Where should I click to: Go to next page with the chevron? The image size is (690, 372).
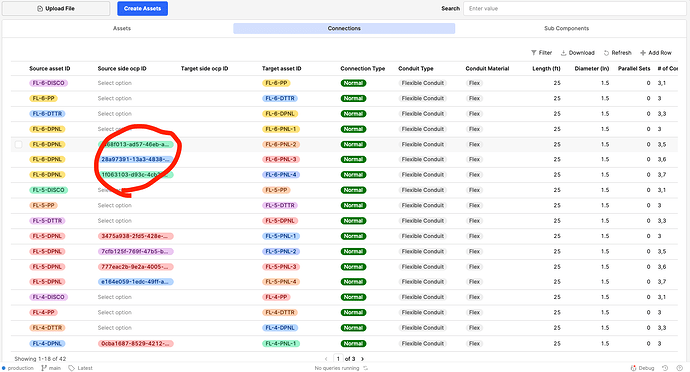363,359
